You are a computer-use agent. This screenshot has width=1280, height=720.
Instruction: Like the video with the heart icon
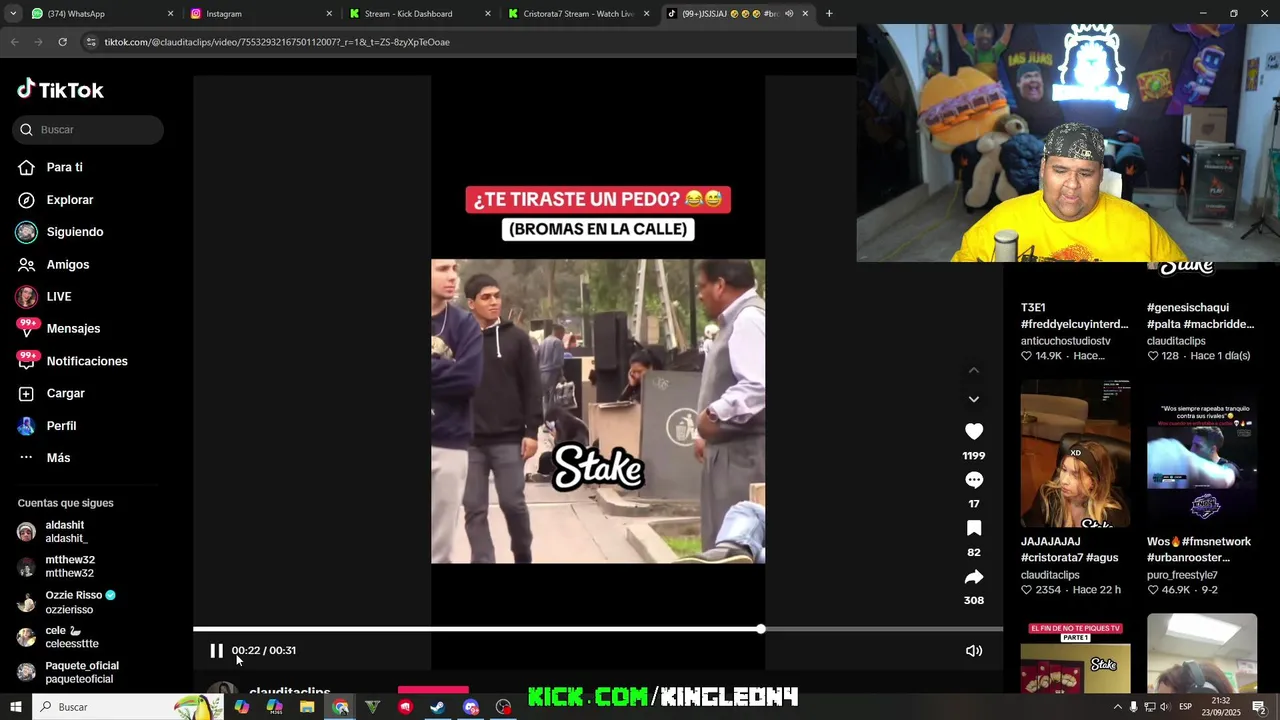(x=974, y=431)
